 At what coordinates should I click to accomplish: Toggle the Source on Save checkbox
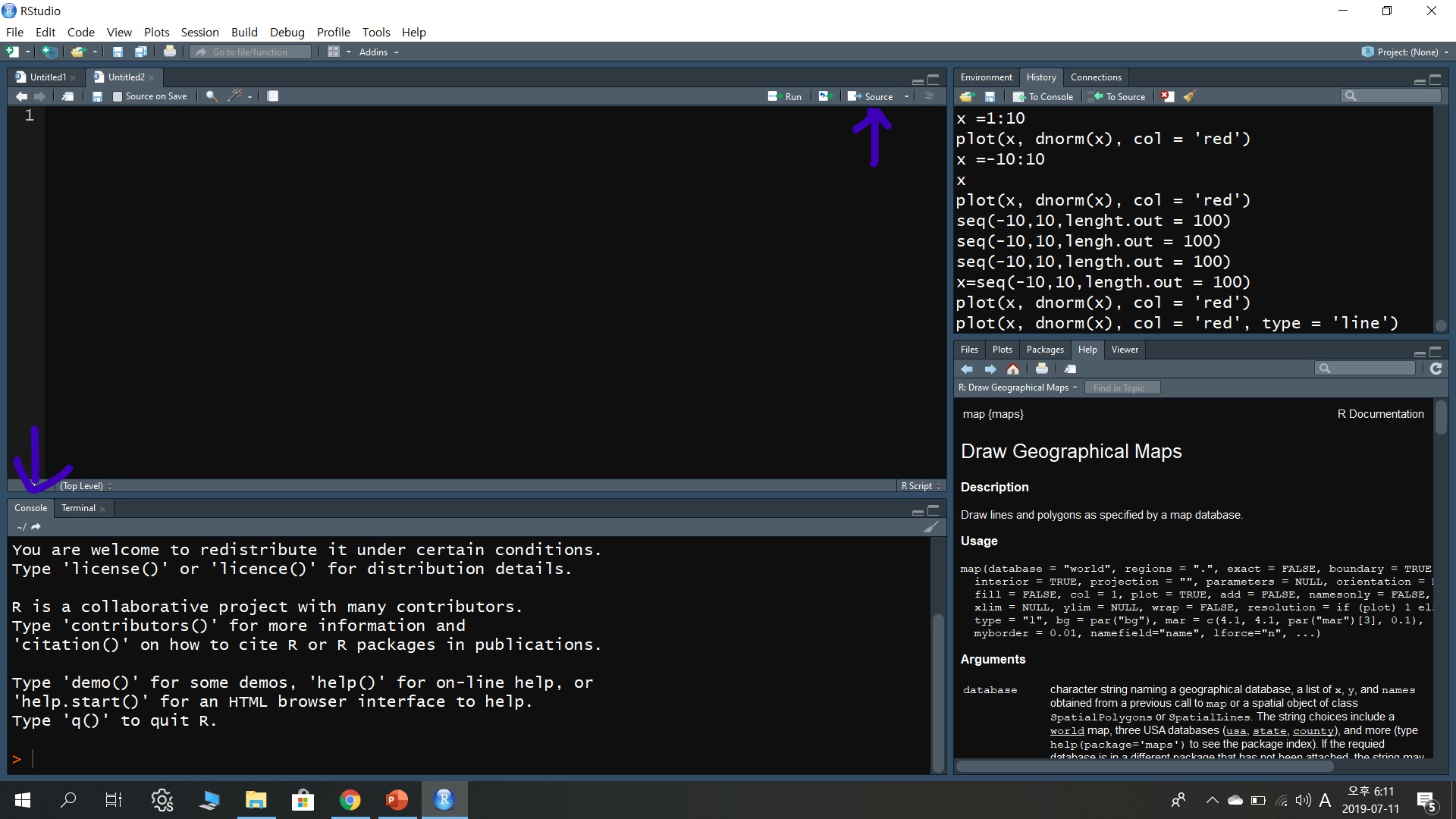pyautogui.click(x=118, y=96)
